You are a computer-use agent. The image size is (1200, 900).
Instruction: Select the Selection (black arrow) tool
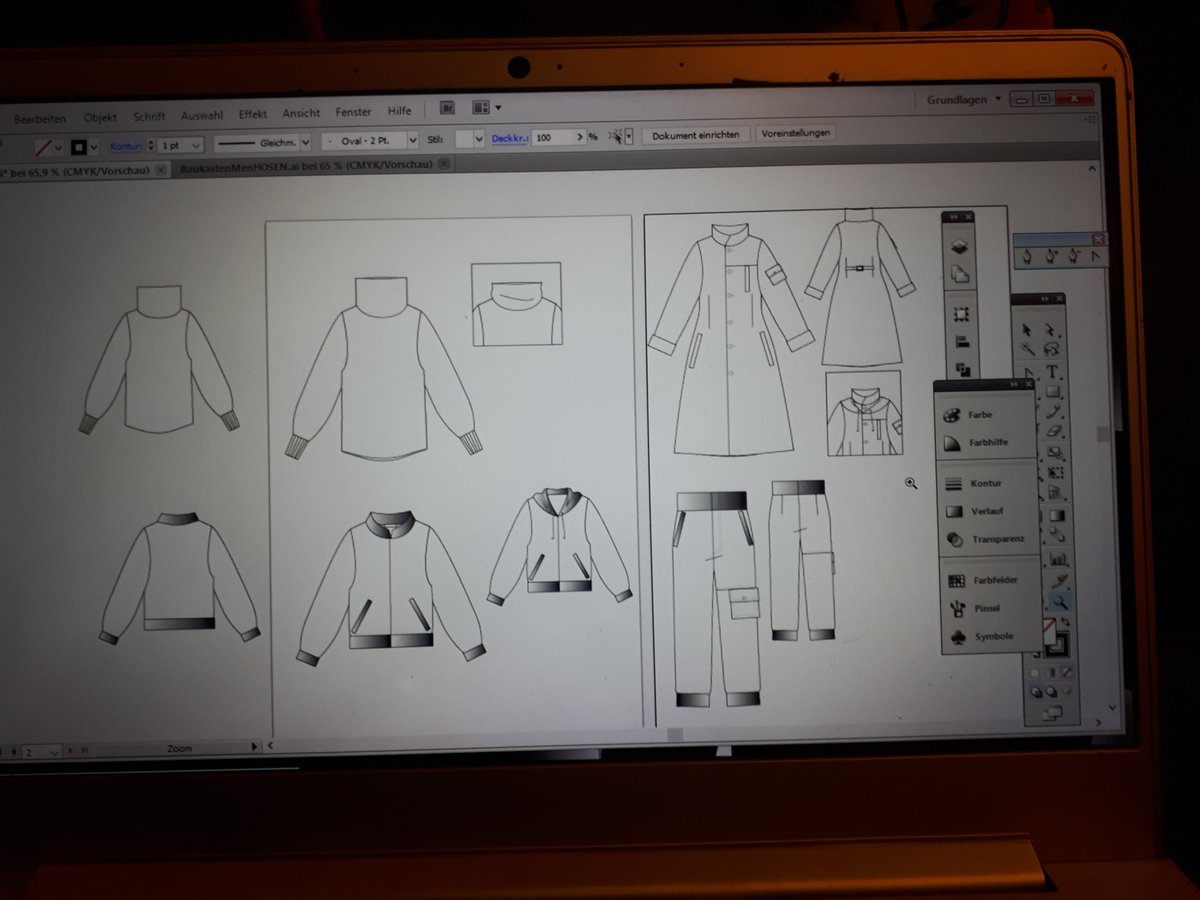click(1027, 330)
